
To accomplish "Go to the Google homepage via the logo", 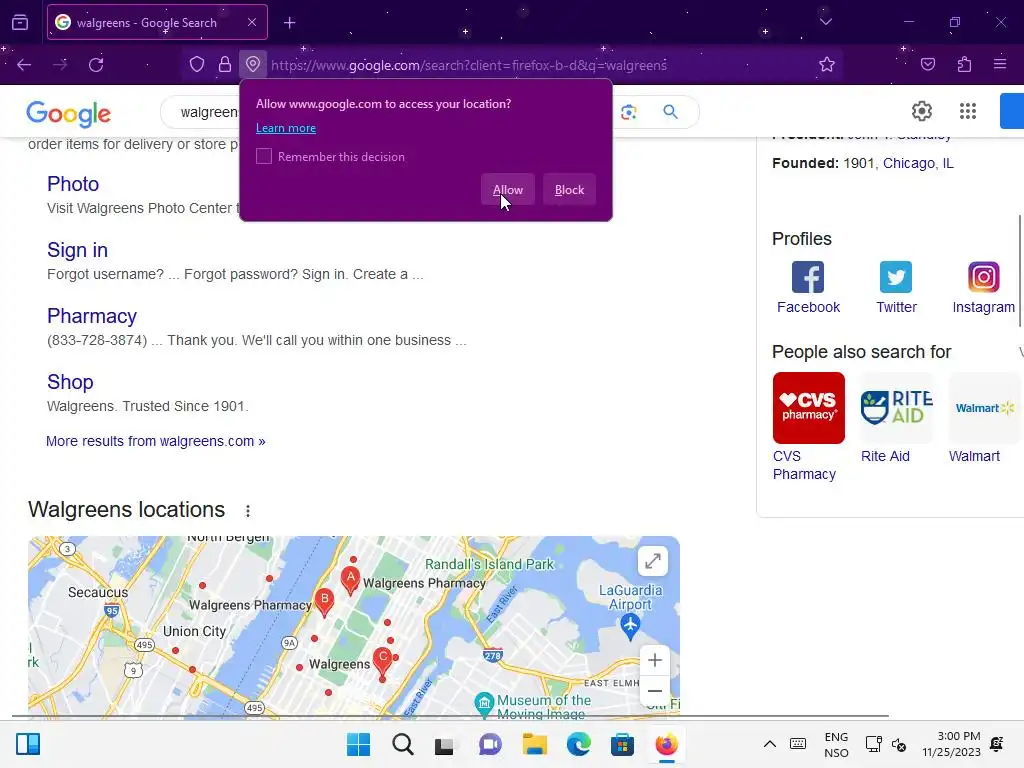I will [69, 114].
